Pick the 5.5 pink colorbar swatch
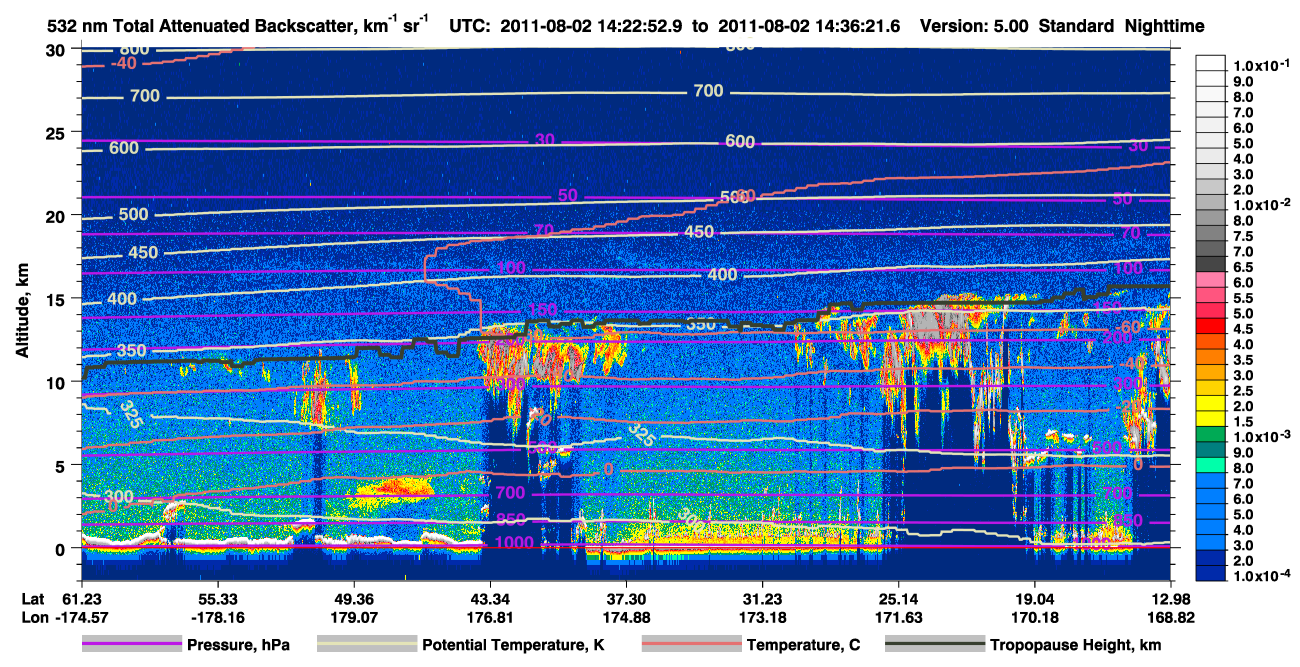The image size is (1300, 667). (x=1212, y=297)
